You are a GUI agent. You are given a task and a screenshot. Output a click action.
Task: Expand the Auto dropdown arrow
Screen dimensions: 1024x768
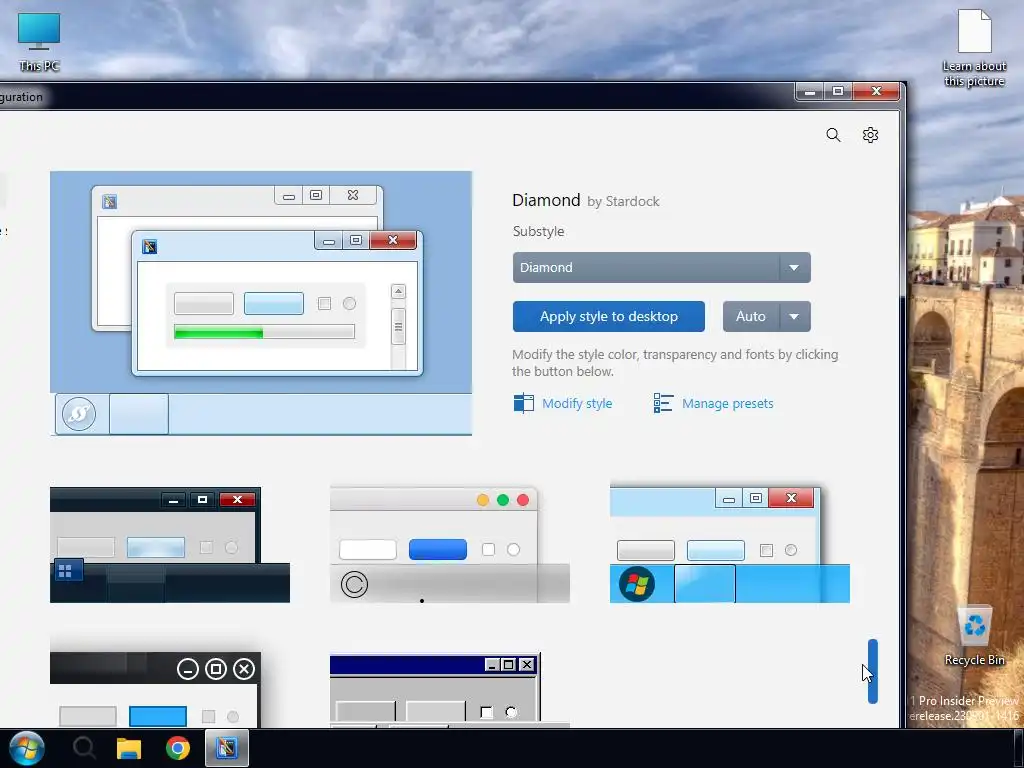[x=794, y=316]
